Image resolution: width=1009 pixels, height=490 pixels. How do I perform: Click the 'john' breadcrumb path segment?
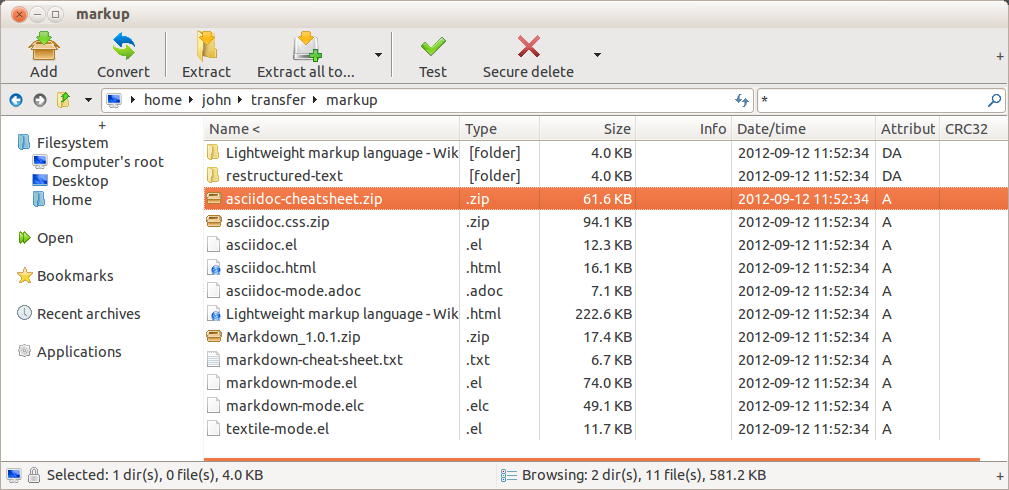point(217,100)
